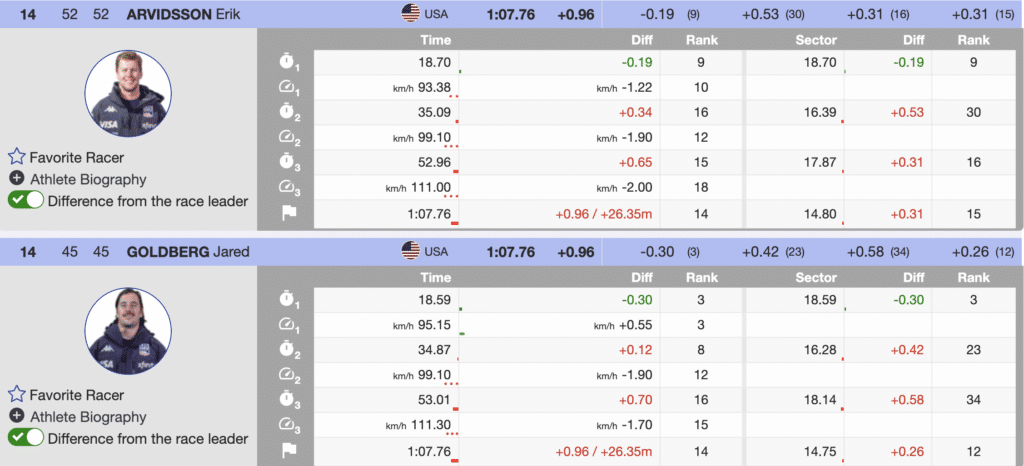Click Arvidsson's Athlete Biography plus icon
The width and height of the screenshot is (1024, 466).
click(17, 179)
